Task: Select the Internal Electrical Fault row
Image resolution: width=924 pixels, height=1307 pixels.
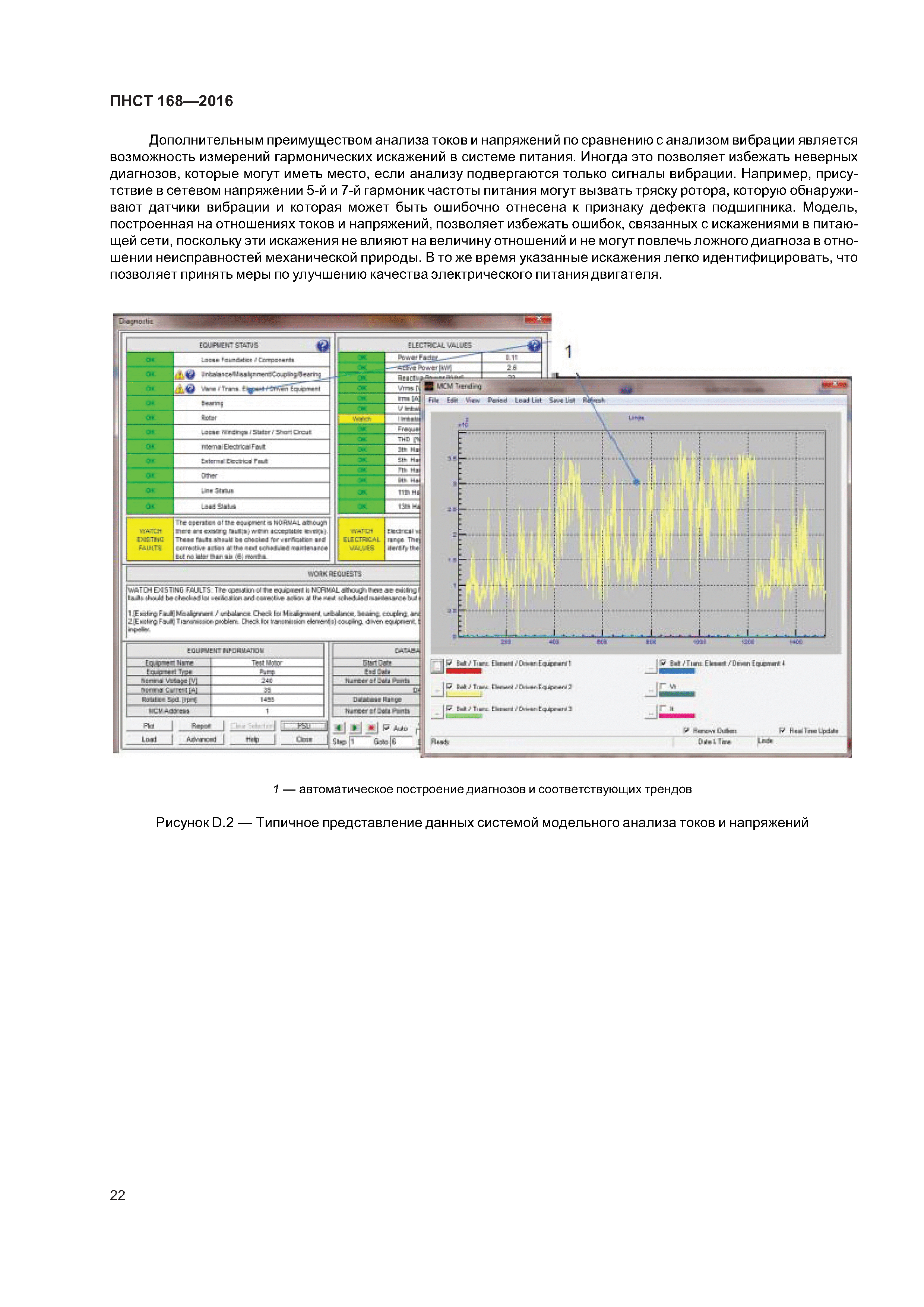Action: 228,446
